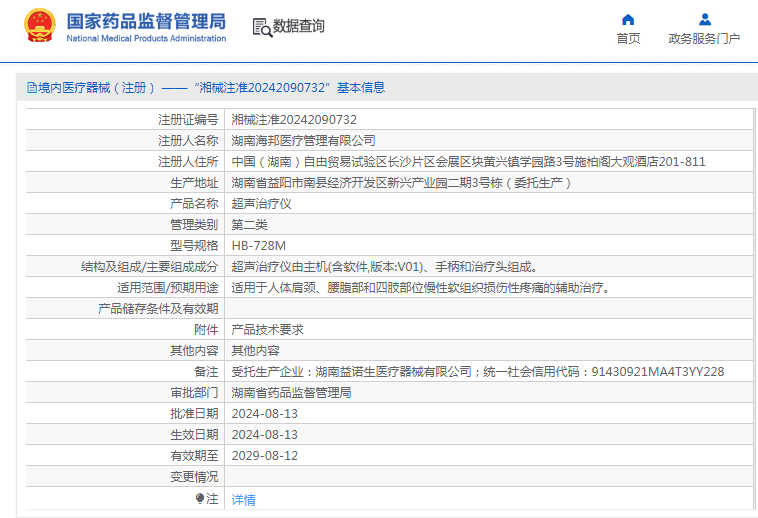Select model value HB-728M
758x518 pixels.
coord(259,245)
